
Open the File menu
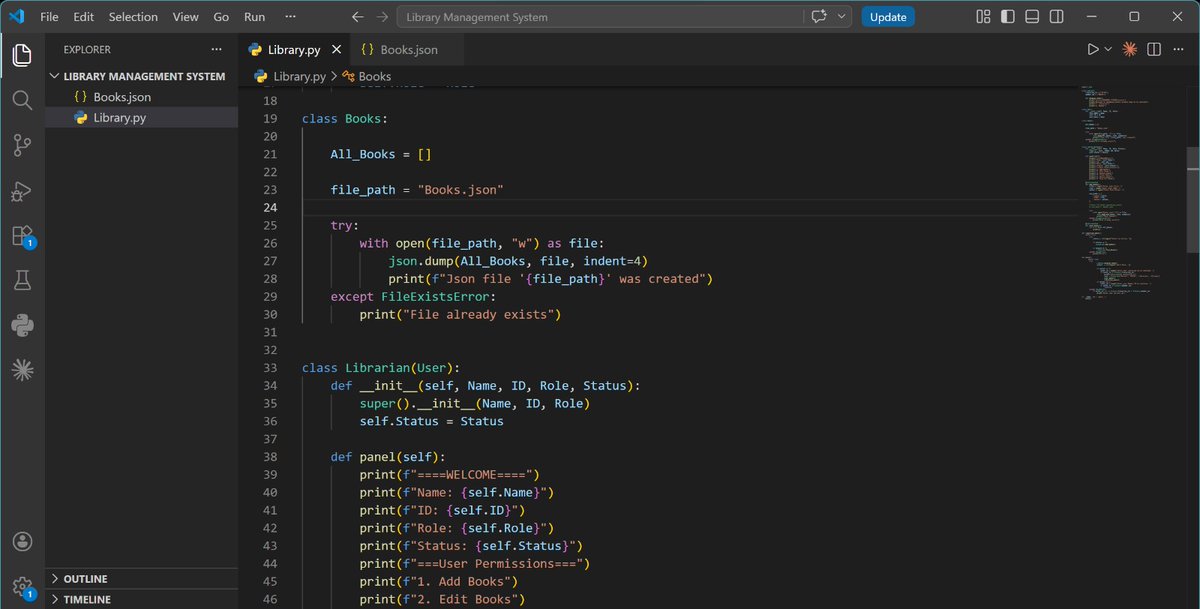pos(49,17)
